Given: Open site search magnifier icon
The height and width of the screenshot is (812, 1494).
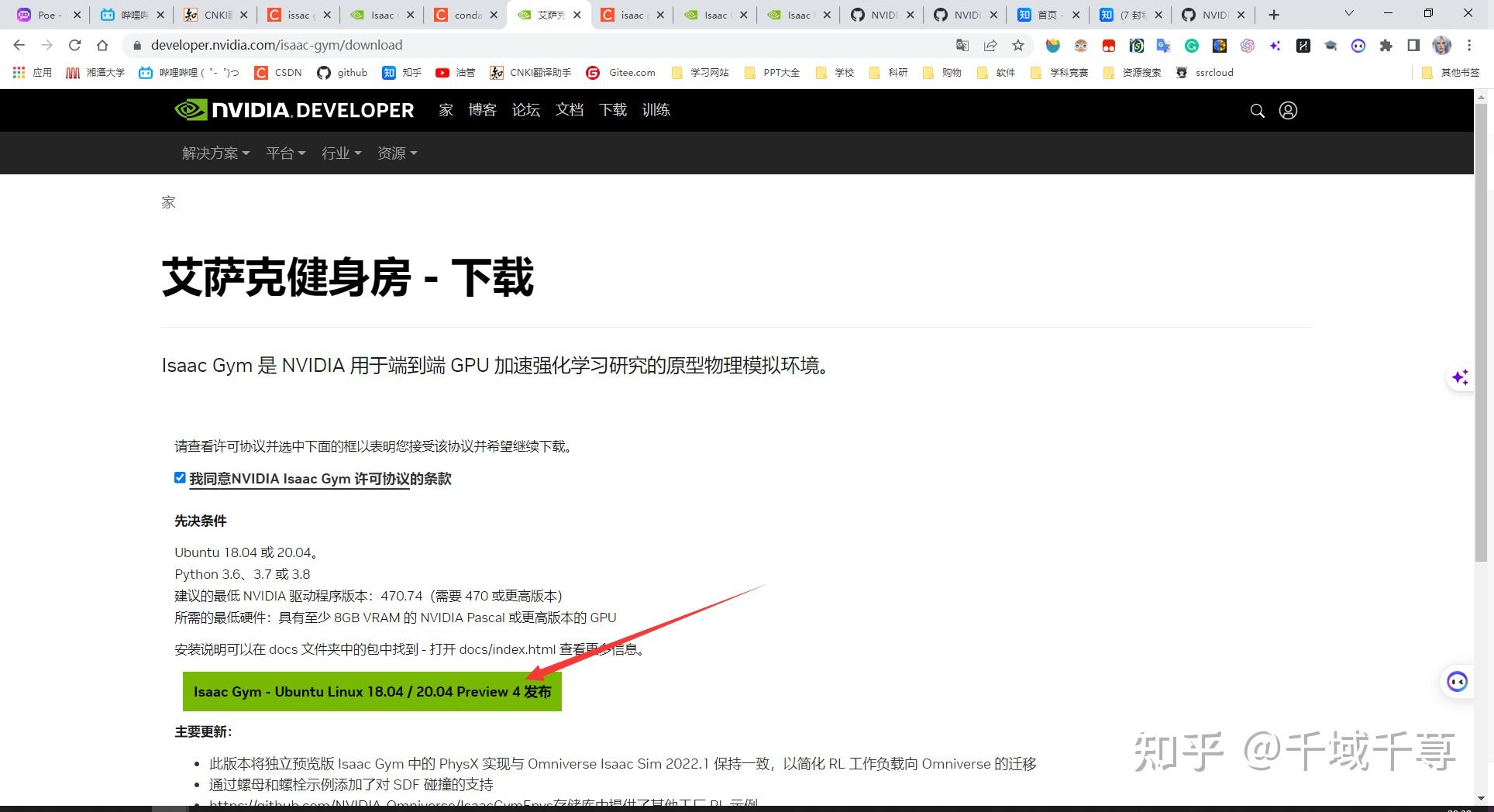Looking at the screenshot, I should click(1257, 111).
